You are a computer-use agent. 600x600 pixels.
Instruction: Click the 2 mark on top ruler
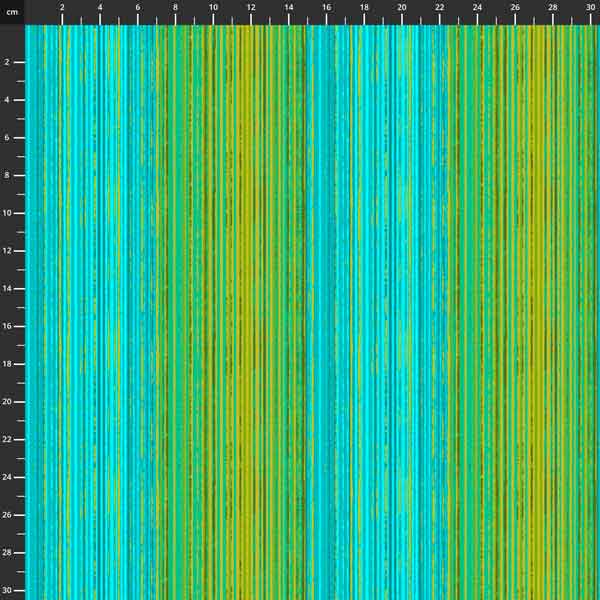(62, 8)
